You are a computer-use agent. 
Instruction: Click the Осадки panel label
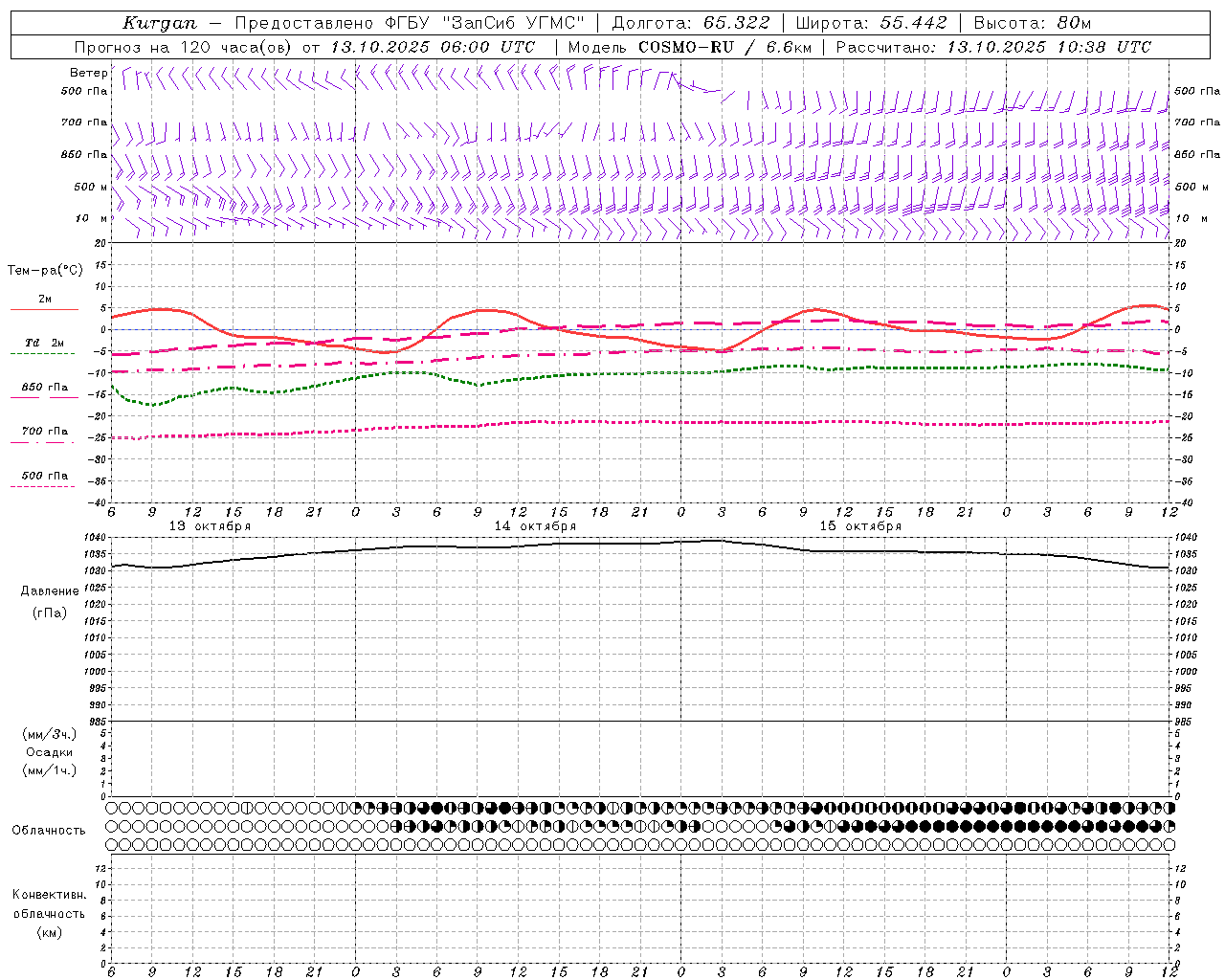coord(50,752)
